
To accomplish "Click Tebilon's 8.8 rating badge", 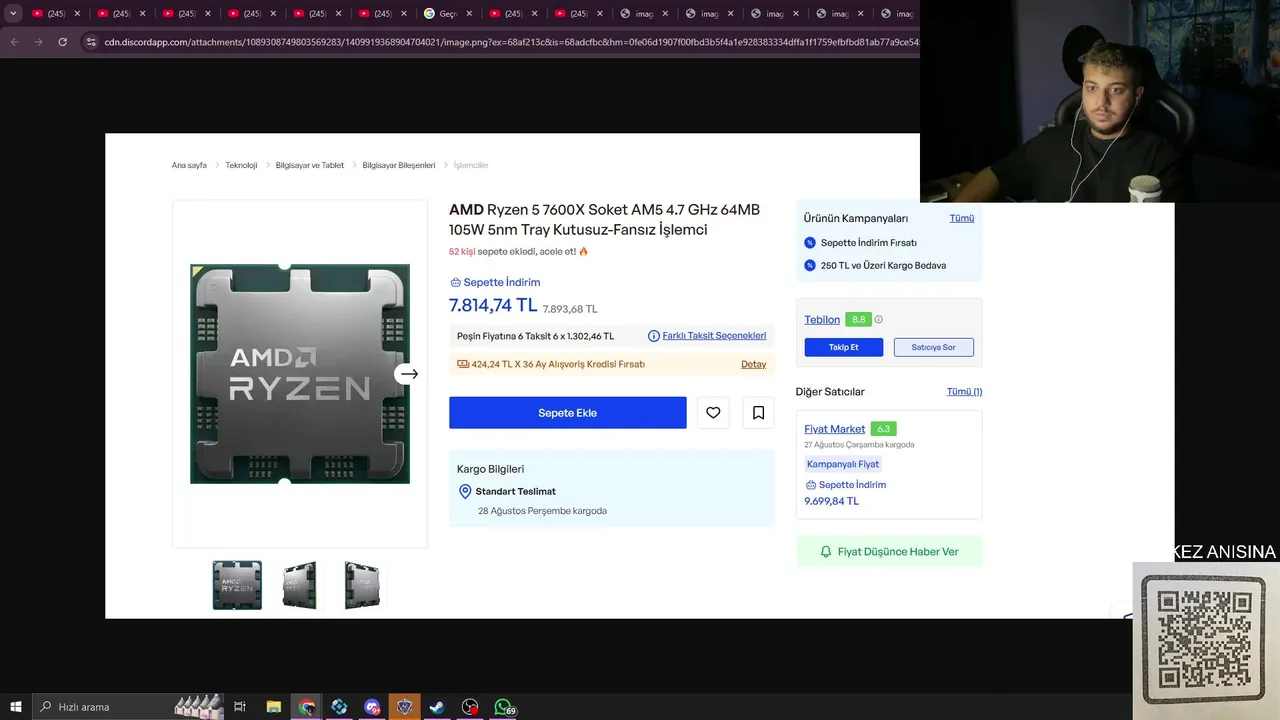I will (858, 320).
